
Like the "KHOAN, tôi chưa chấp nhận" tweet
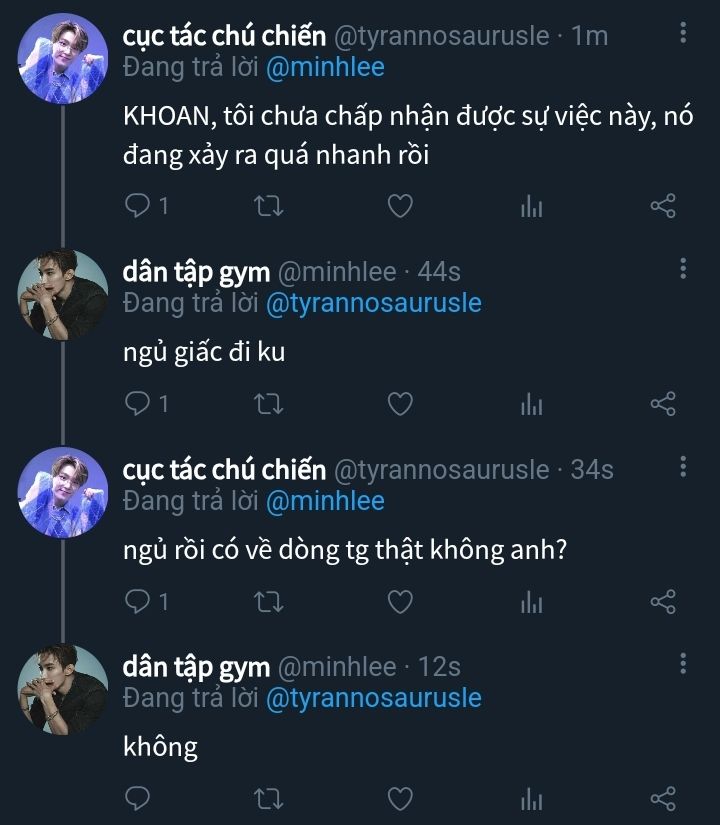(x=400, y=206)
